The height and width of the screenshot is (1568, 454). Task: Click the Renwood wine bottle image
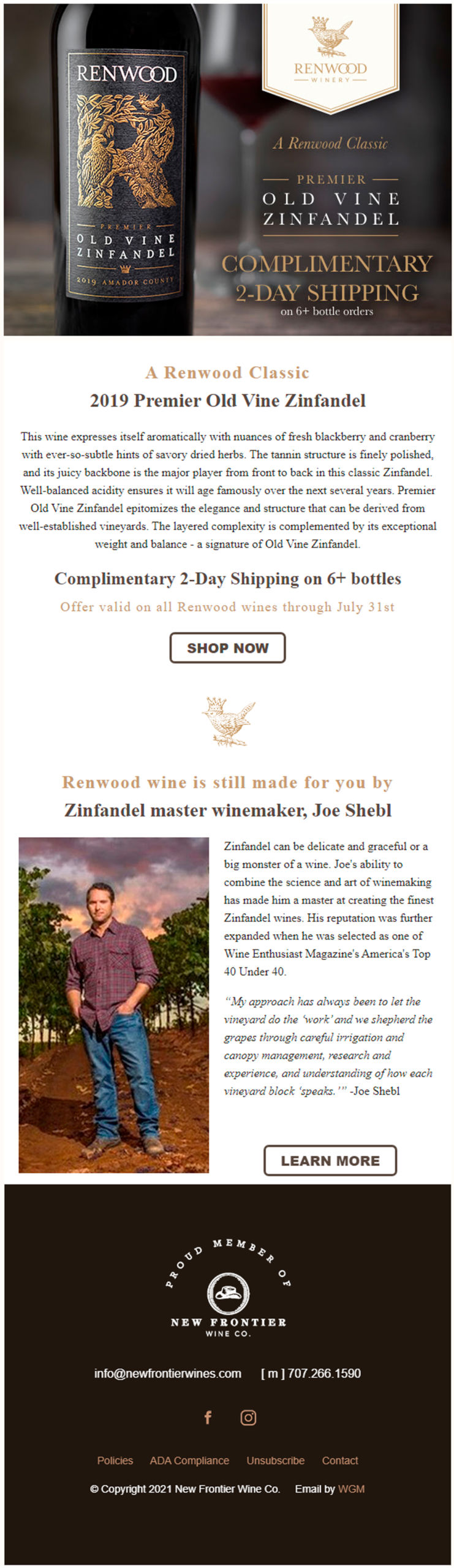[x=127, y=171]
